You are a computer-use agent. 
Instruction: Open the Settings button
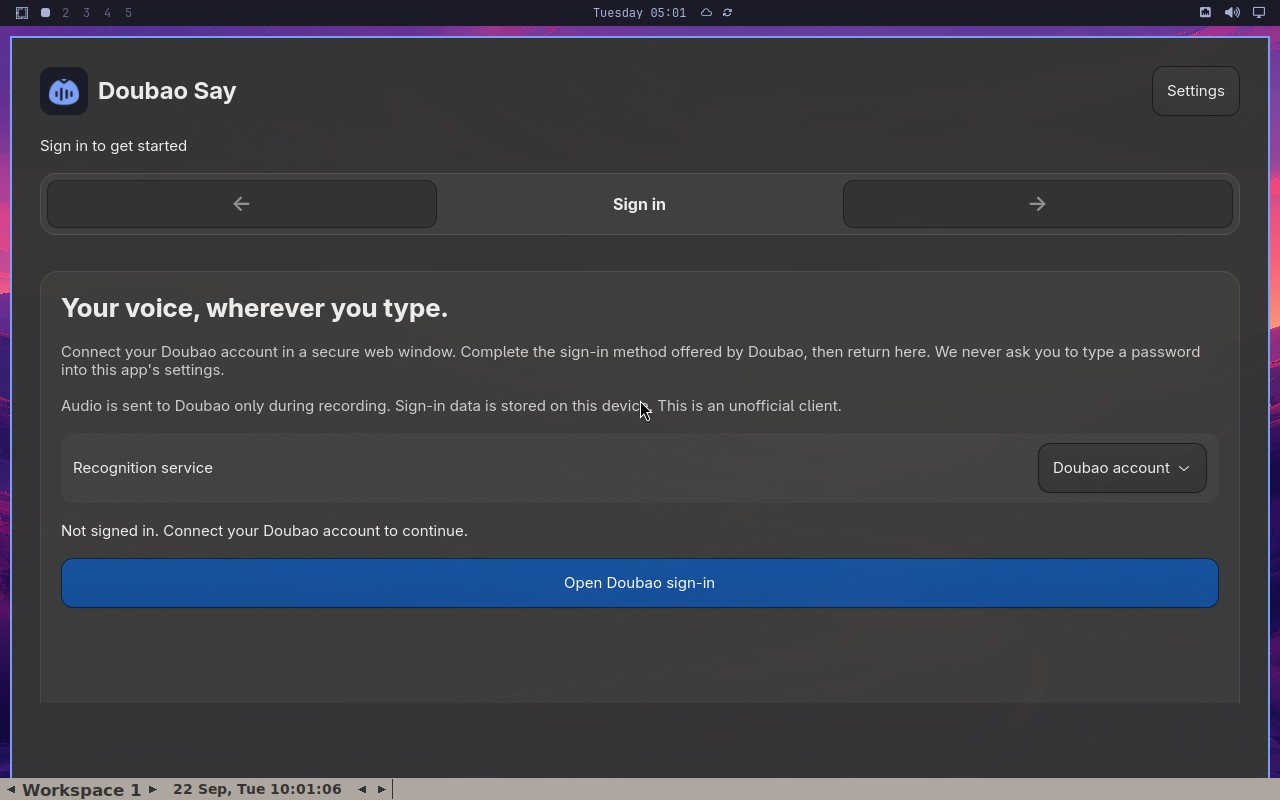coord(1195,91)
